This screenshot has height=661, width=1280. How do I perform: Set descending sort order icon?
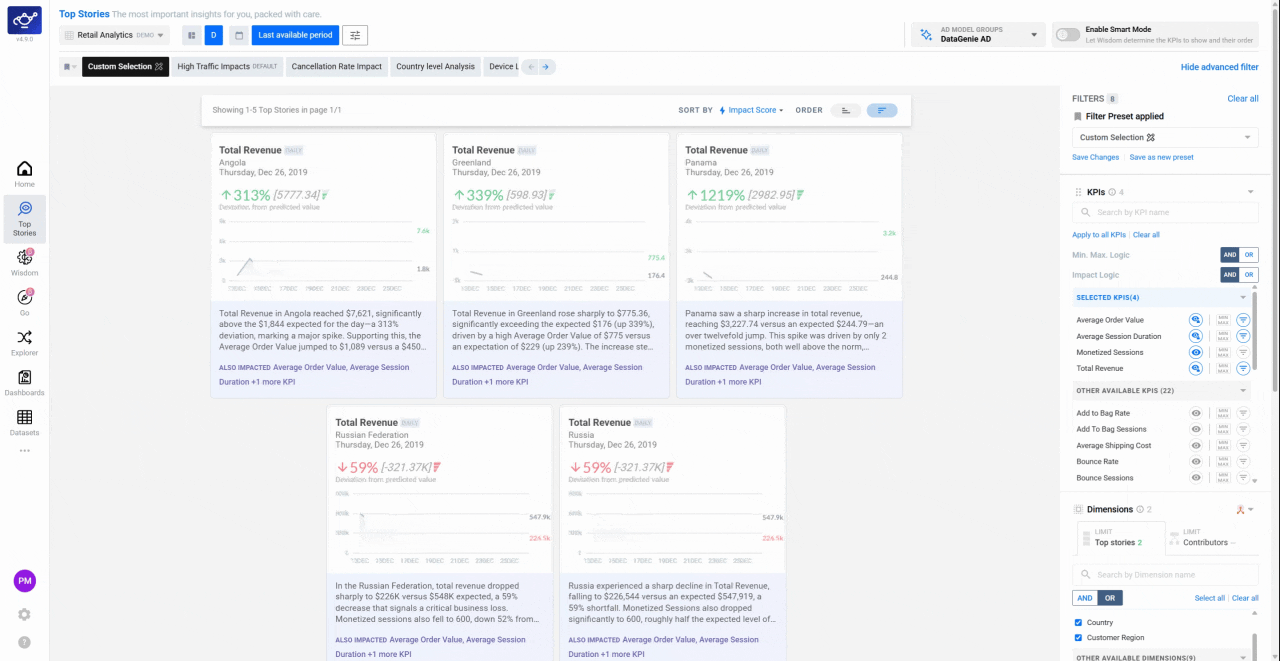pyautogui.click(x=882, y=110)
